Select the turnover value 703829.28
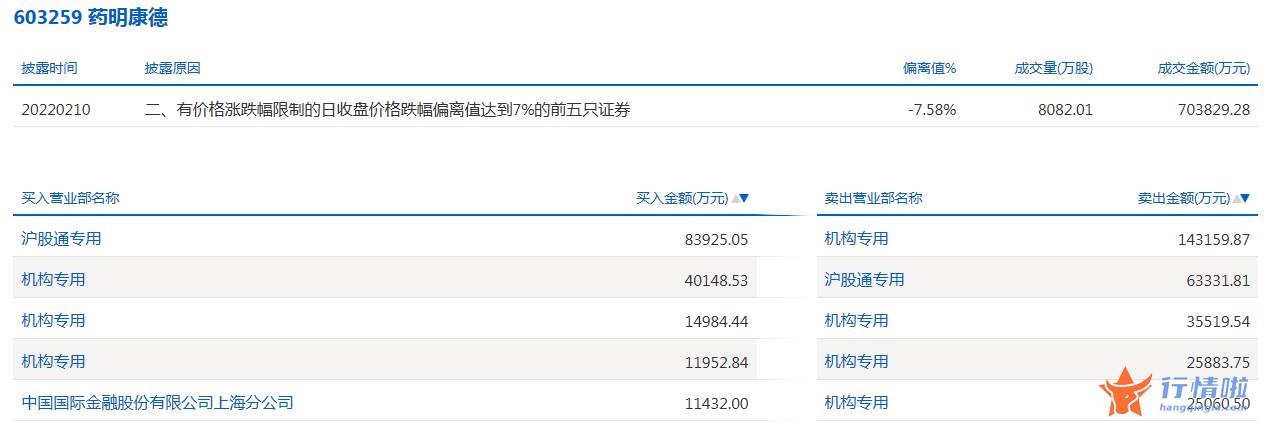Image resolution: width=1264 pixels, height=422 pixels. pos(1212,110)
